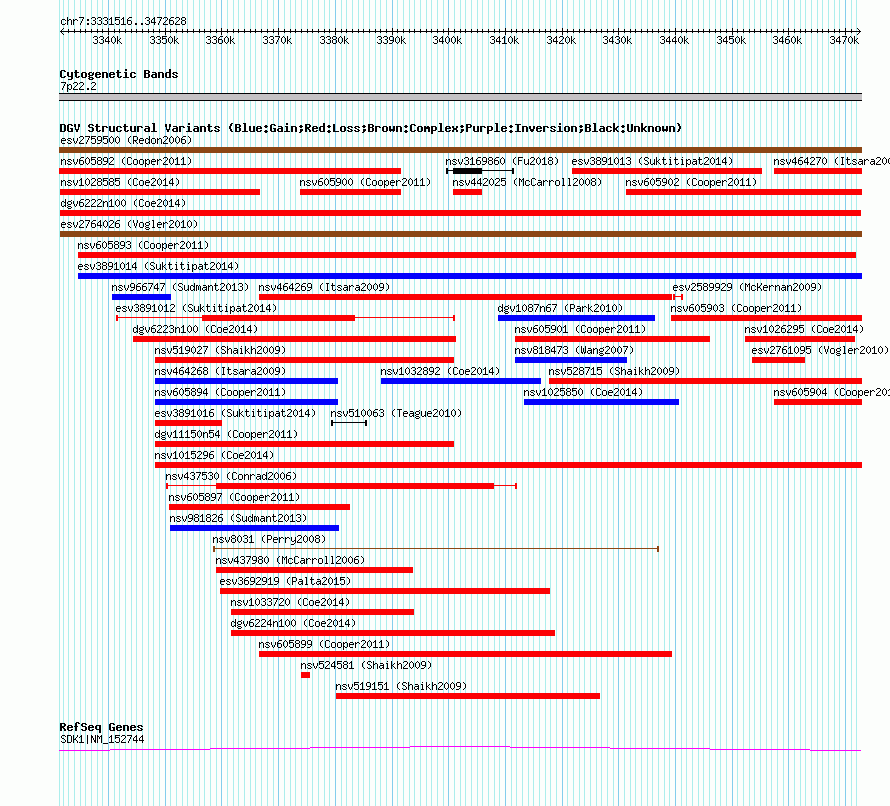Viewport: 890px width, 806px height.
Task: Select the red nsv519151 loss bar
Action: coord(468,696)
